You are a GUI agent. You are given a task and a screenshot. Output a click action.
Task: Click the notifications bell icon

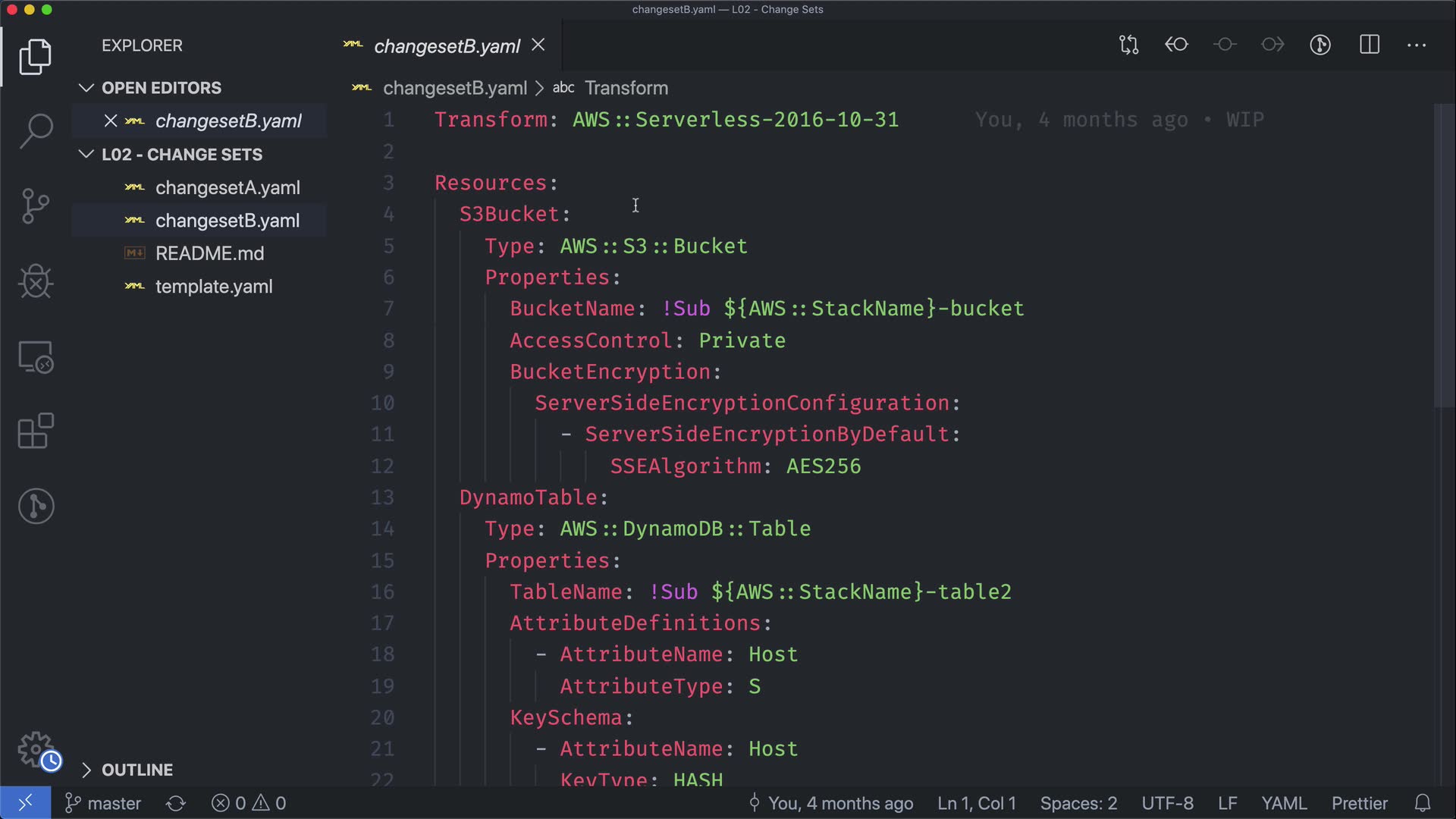click(1423, 803)
